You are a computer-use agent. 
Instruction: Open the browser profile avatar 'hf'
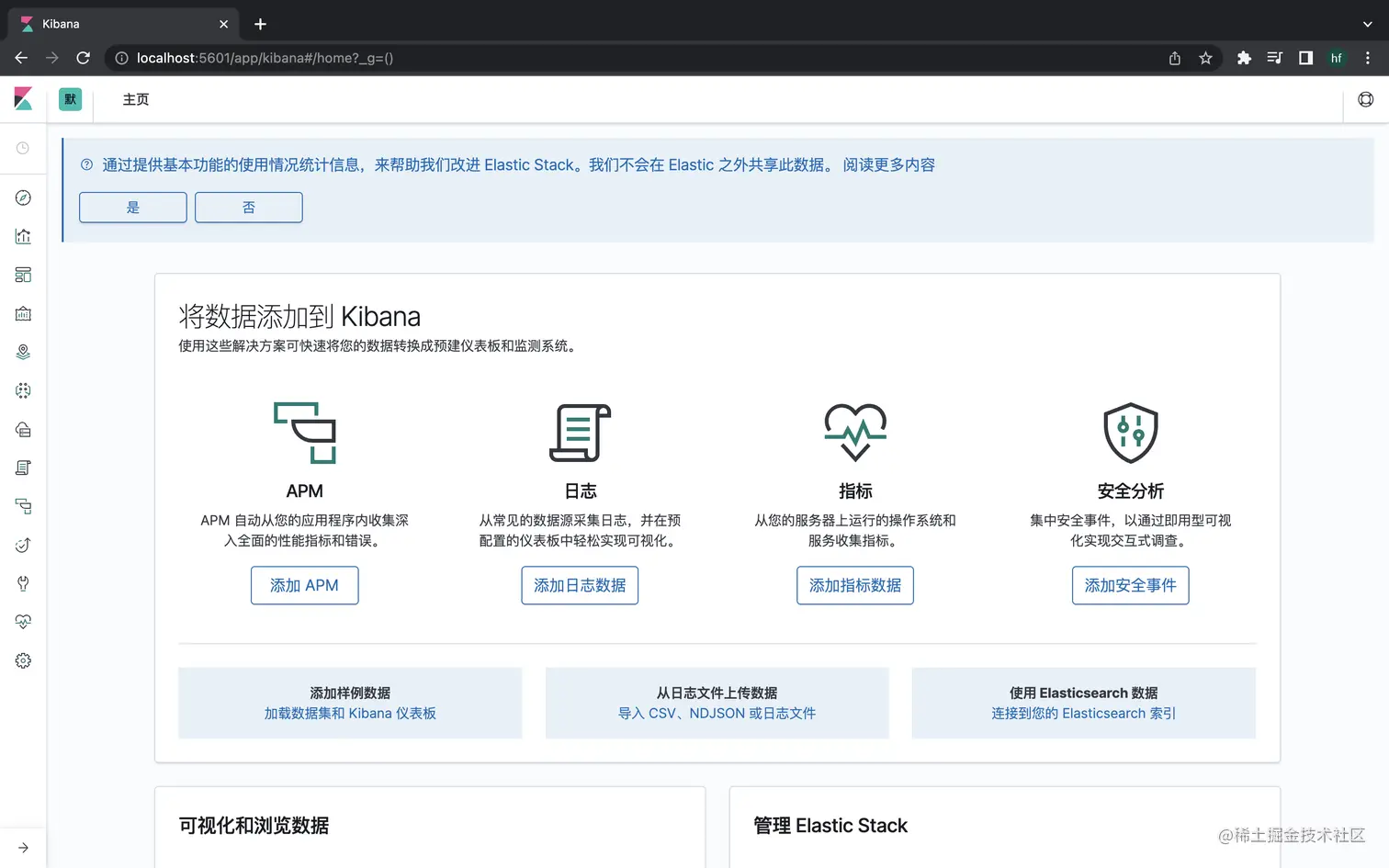coord(1337,58)
